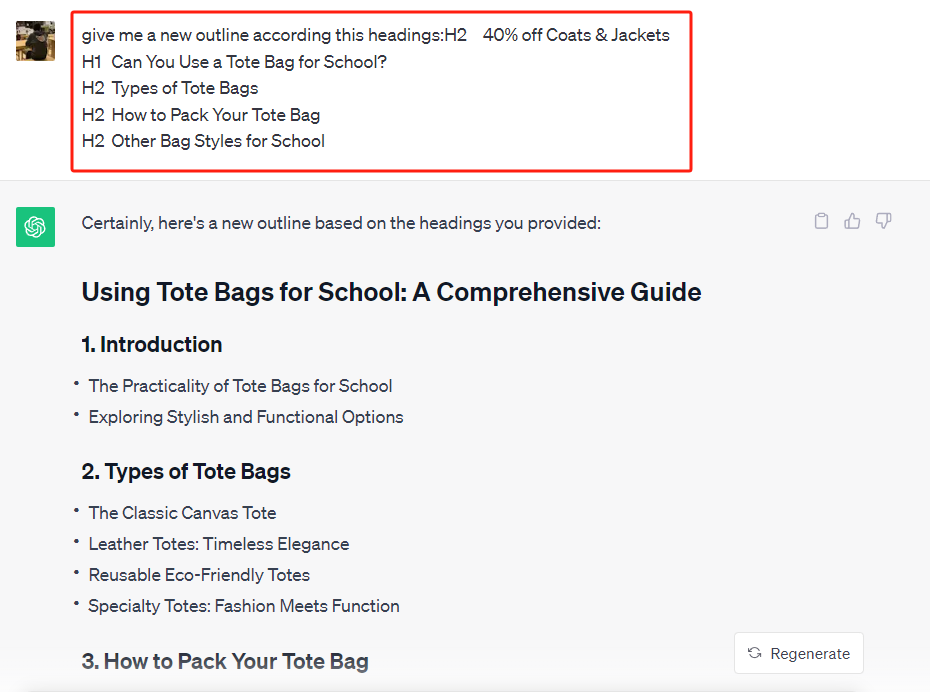Click 'Reusable Eco-Friendly Totes' bullet

pyautogui.click(x=199, y=575)
